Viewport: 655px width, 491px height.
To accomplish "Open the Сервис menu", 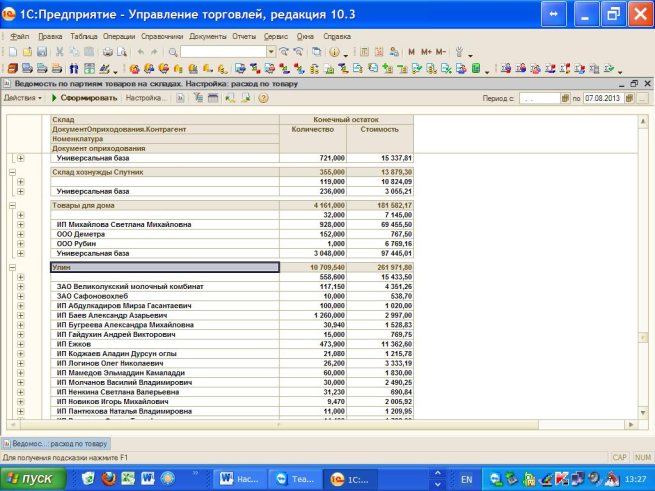I will tap(276, 36).
